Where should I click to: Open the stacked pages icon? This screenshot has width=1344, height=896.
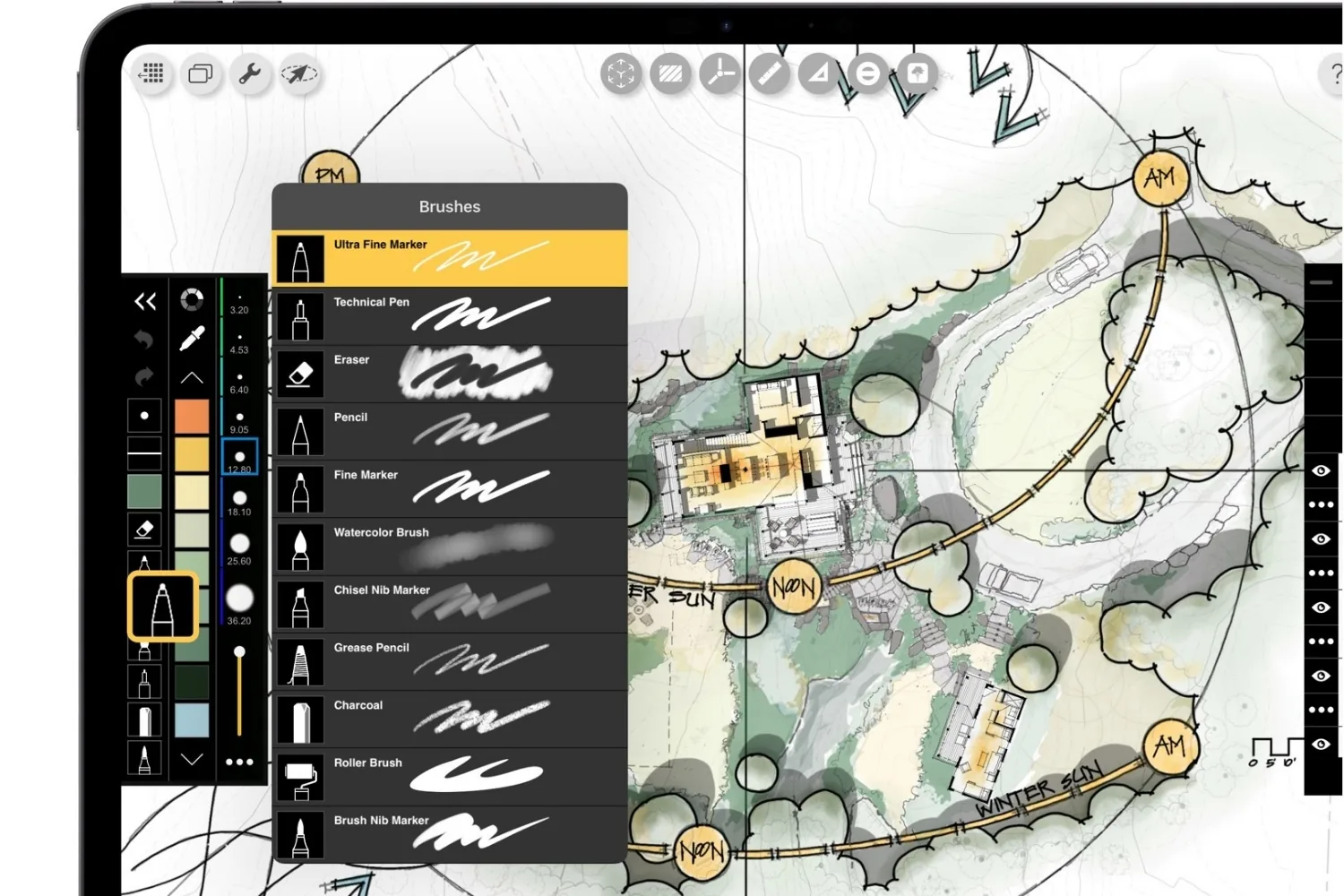coord(201,73)
